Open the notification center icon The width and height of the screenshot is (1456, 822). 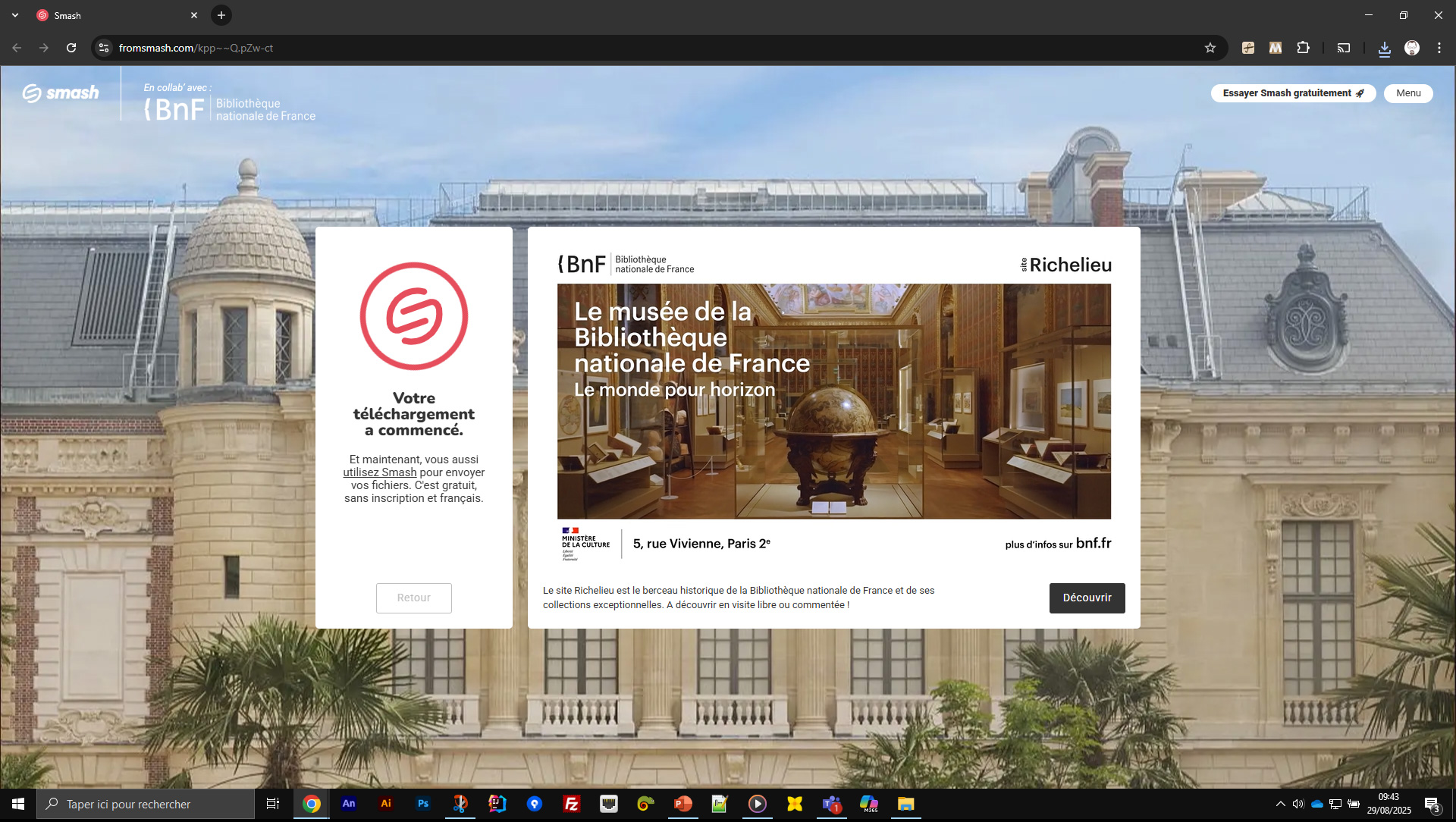pos(1432,804)
